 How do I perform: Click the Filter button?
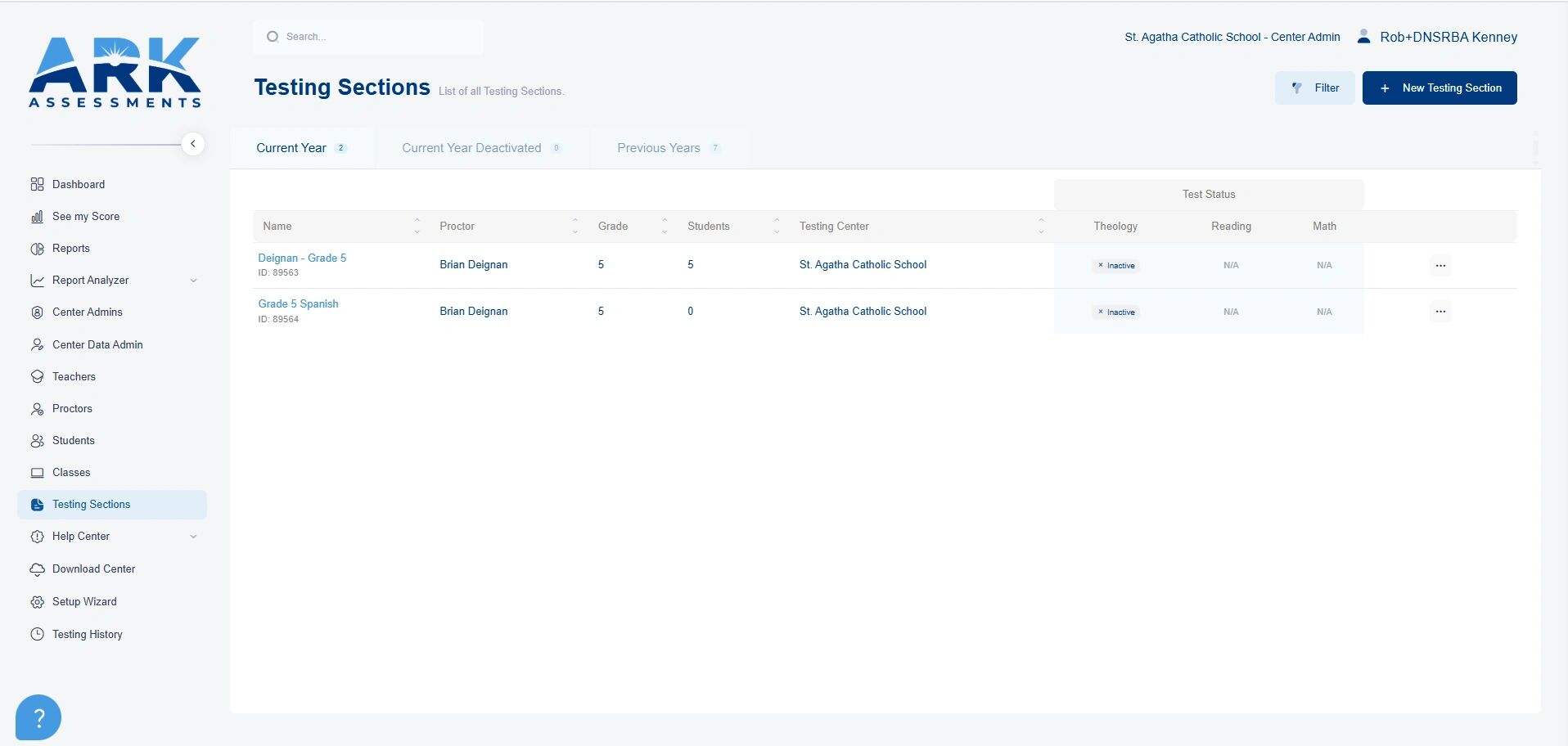click(x=1314, y=88)
